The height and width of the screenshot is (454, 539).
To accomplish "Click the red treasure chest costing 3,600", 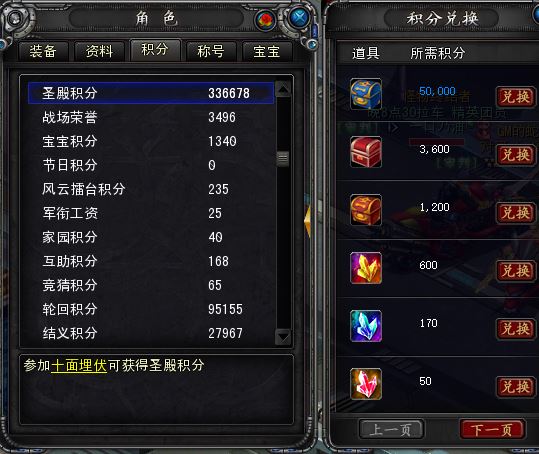I will tap(366, 152).
